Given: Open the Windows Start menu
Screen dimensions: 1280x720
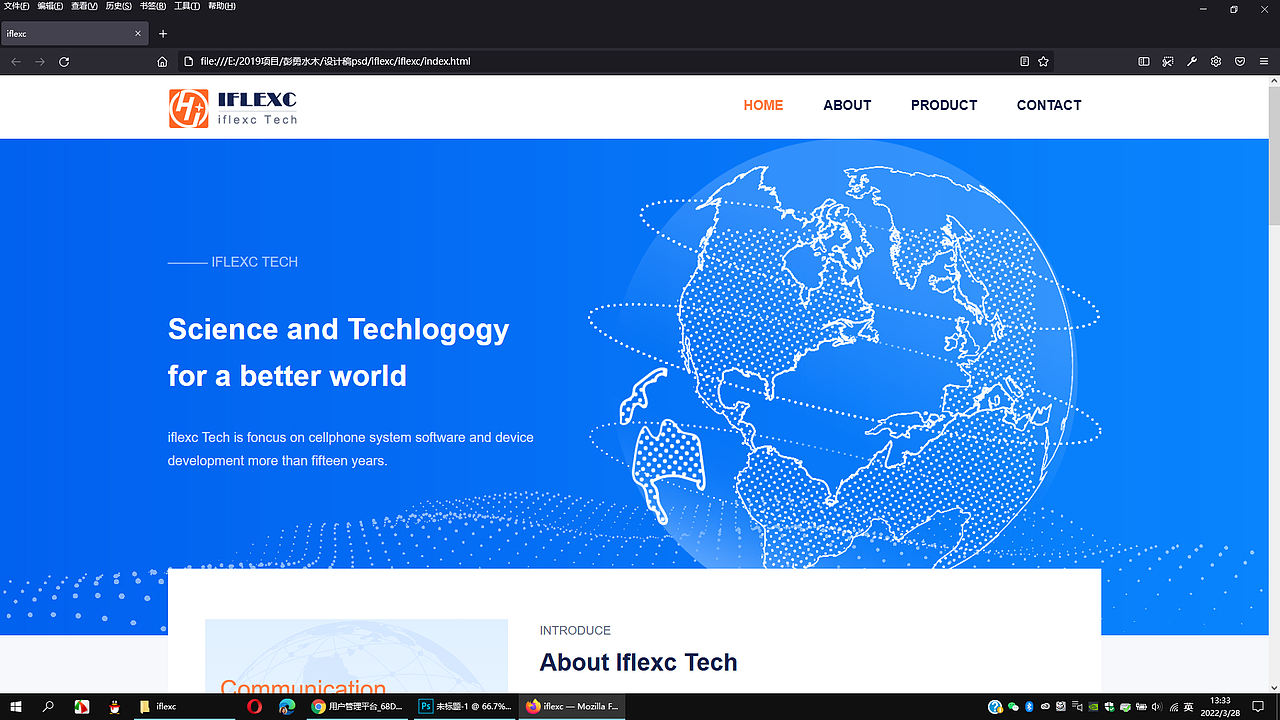Looking at the screenshot, I should (16, 706).
